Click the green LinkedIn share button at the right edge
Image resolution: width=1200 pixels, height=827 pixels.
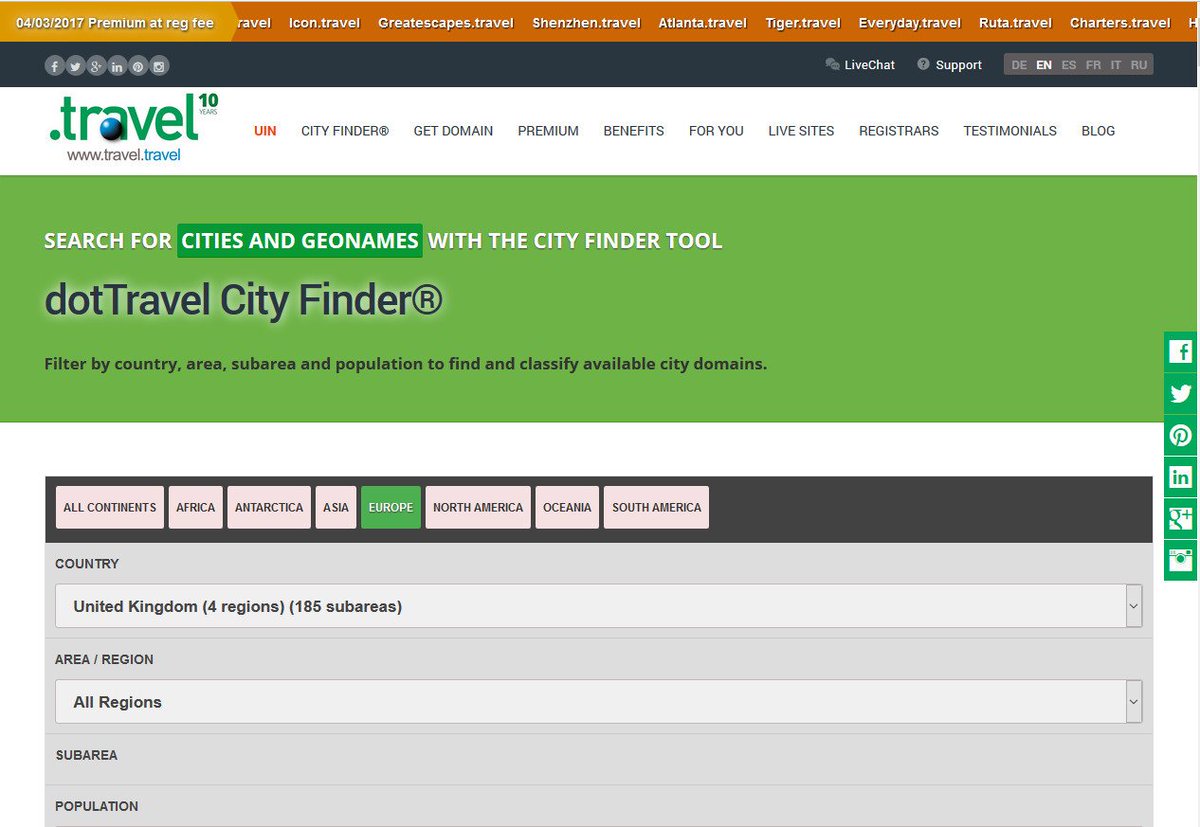coord(1181,477)
